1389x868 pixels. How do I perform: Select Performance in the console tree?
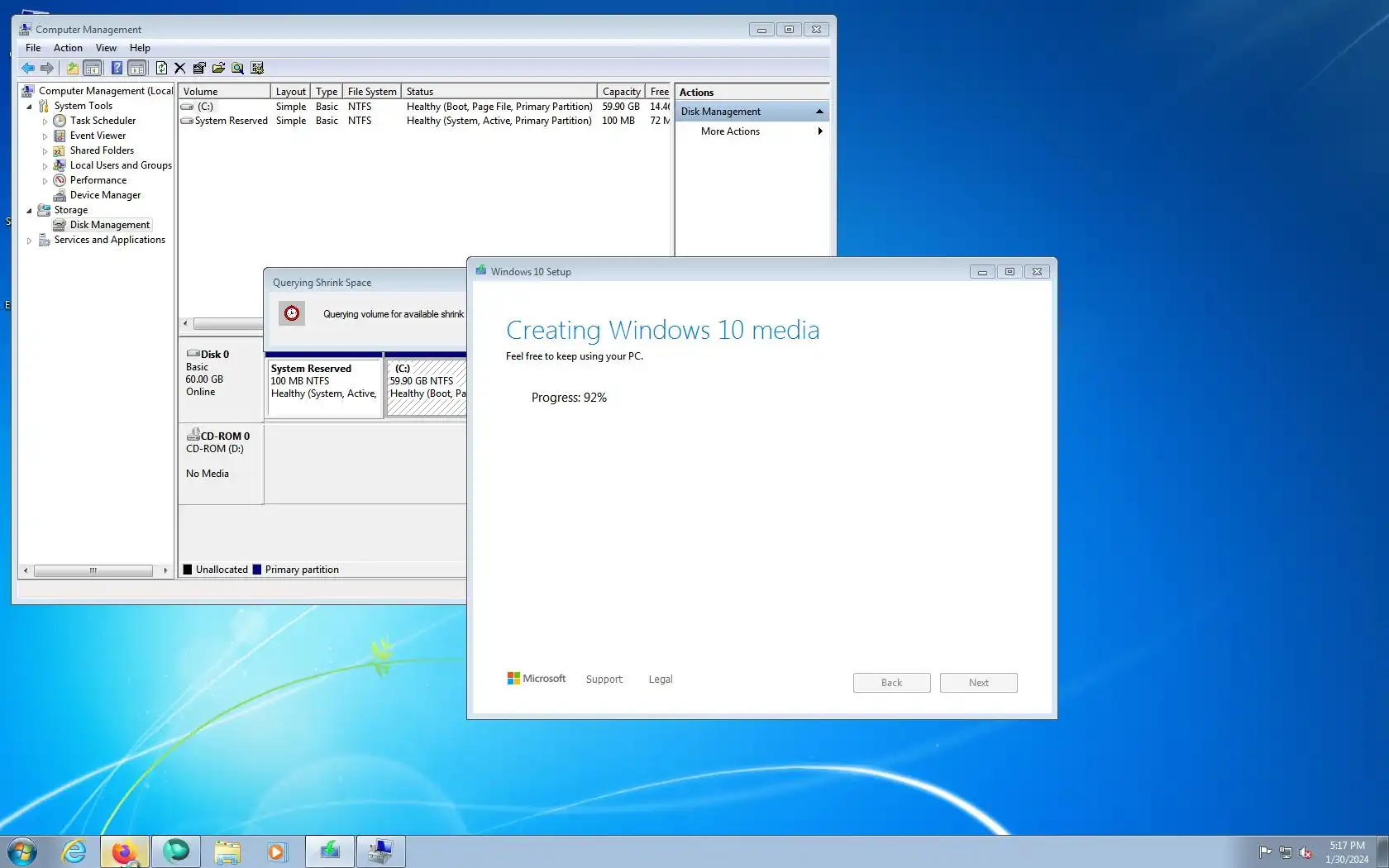click(98, 180)
